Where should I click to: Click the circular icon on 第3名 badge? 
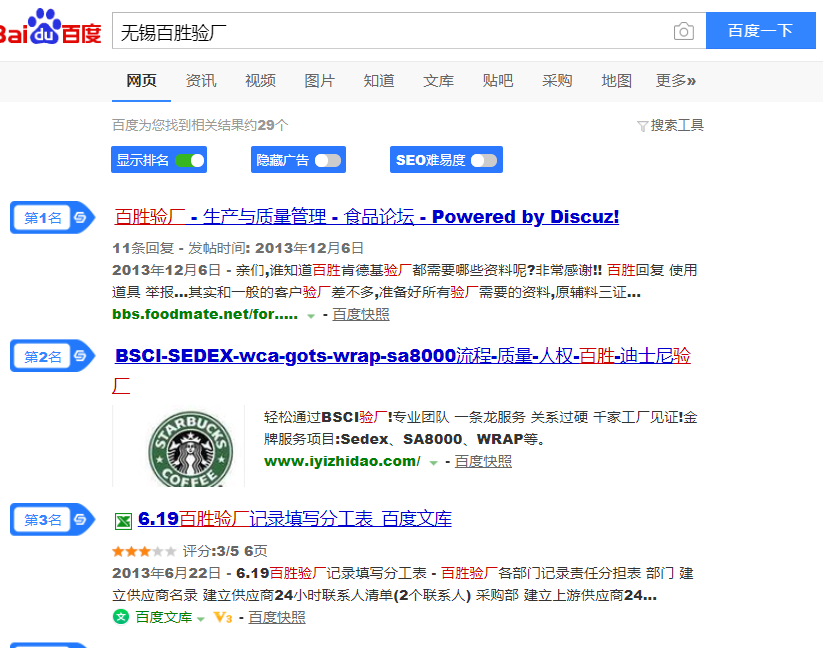(80, 520)
